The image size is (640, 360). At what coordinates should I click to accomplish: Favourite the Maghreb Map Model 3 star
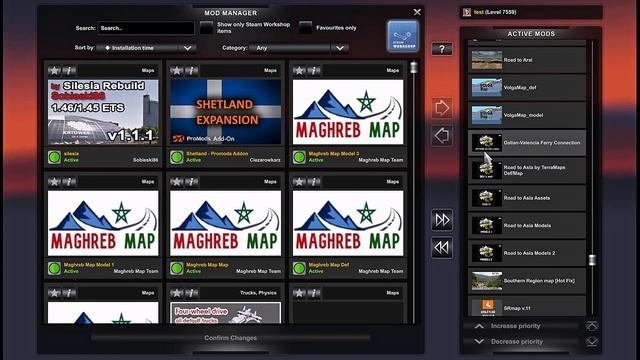(x=299, y=71)
